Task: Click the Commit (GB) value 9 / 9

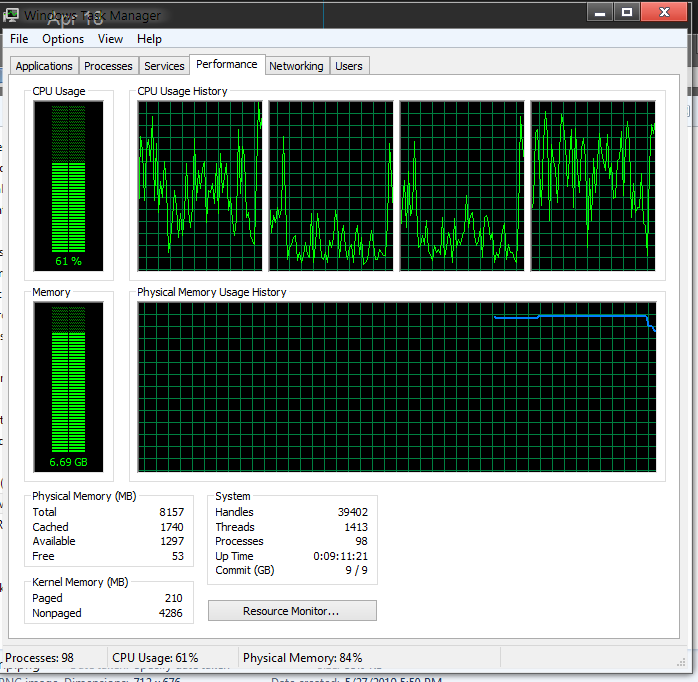Action: click(x=357, y=570)
